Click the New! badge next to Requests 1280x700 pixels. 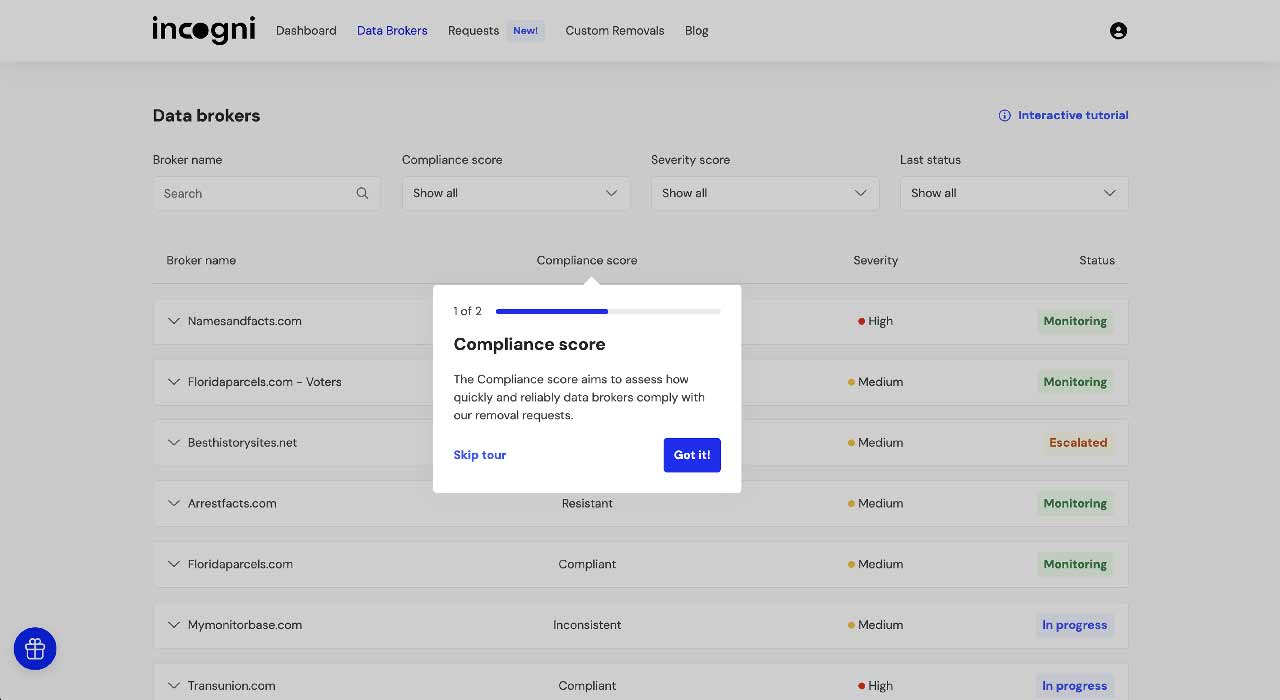point(525,31)
